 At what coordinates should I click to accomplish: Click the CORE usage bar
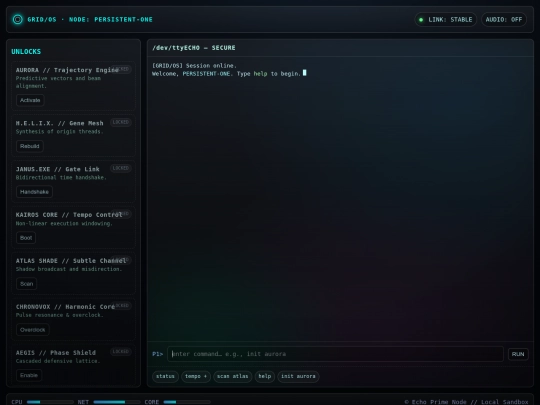pyautogui.click(x=187, y=402)
